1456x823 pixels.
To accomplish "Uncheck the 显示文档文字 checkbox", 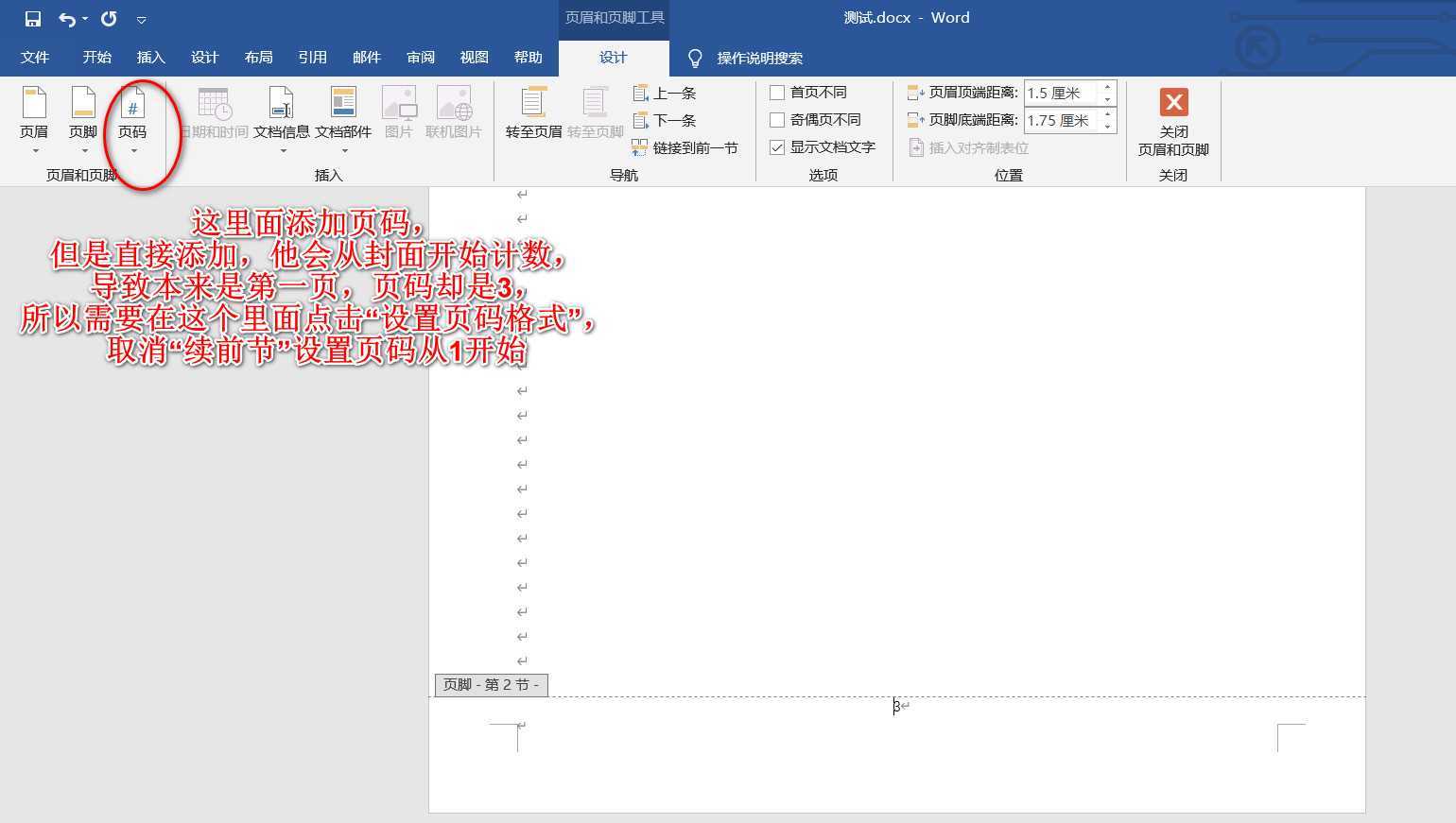I will pos(777,147).
